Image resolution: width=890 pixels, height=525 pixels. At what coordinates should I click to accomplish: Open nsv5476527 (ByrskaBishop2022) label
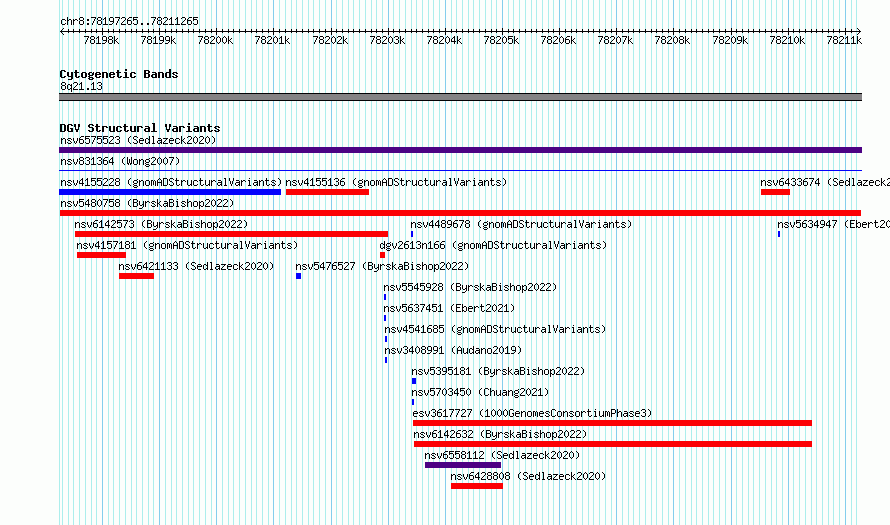(382, 266)
